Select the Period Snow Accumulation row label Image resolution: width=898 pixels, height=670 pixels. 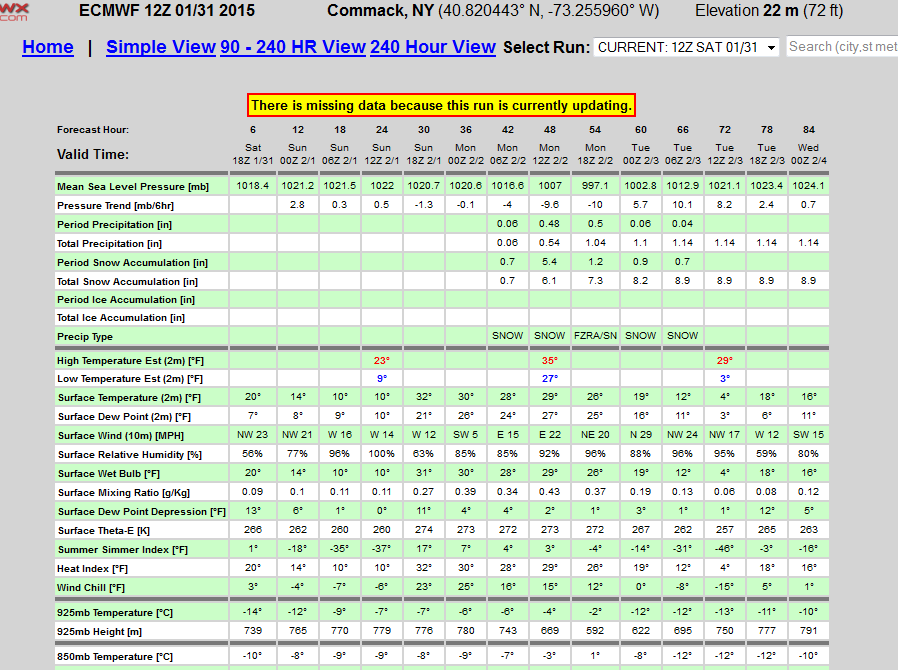132,262
